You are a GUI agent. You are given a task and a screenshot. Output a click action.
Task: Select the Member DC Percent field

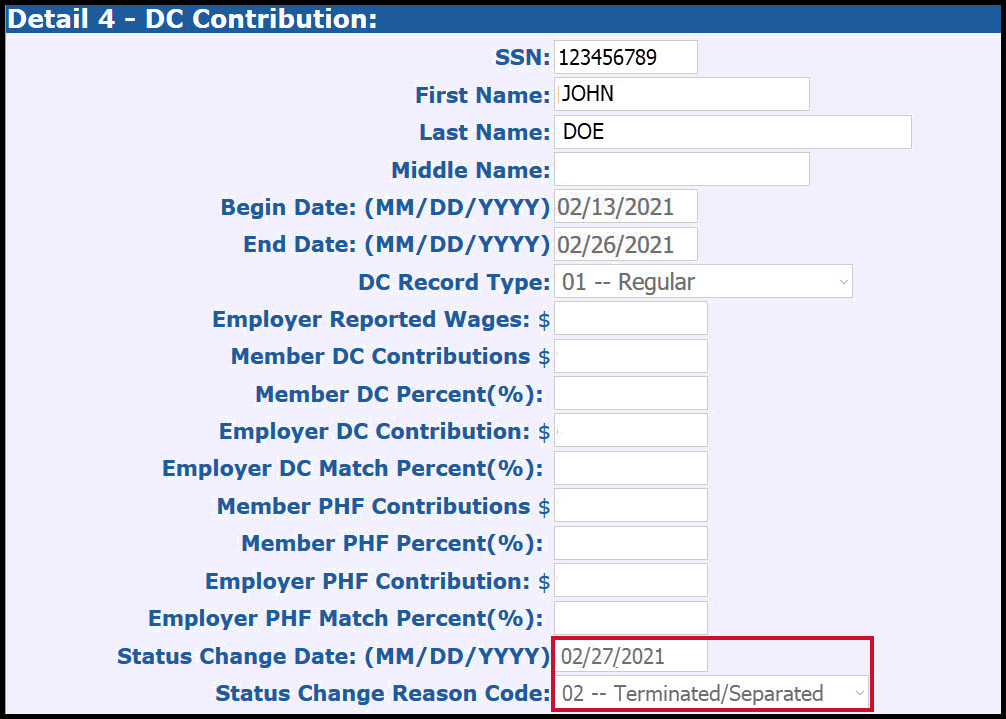point(630,393)
